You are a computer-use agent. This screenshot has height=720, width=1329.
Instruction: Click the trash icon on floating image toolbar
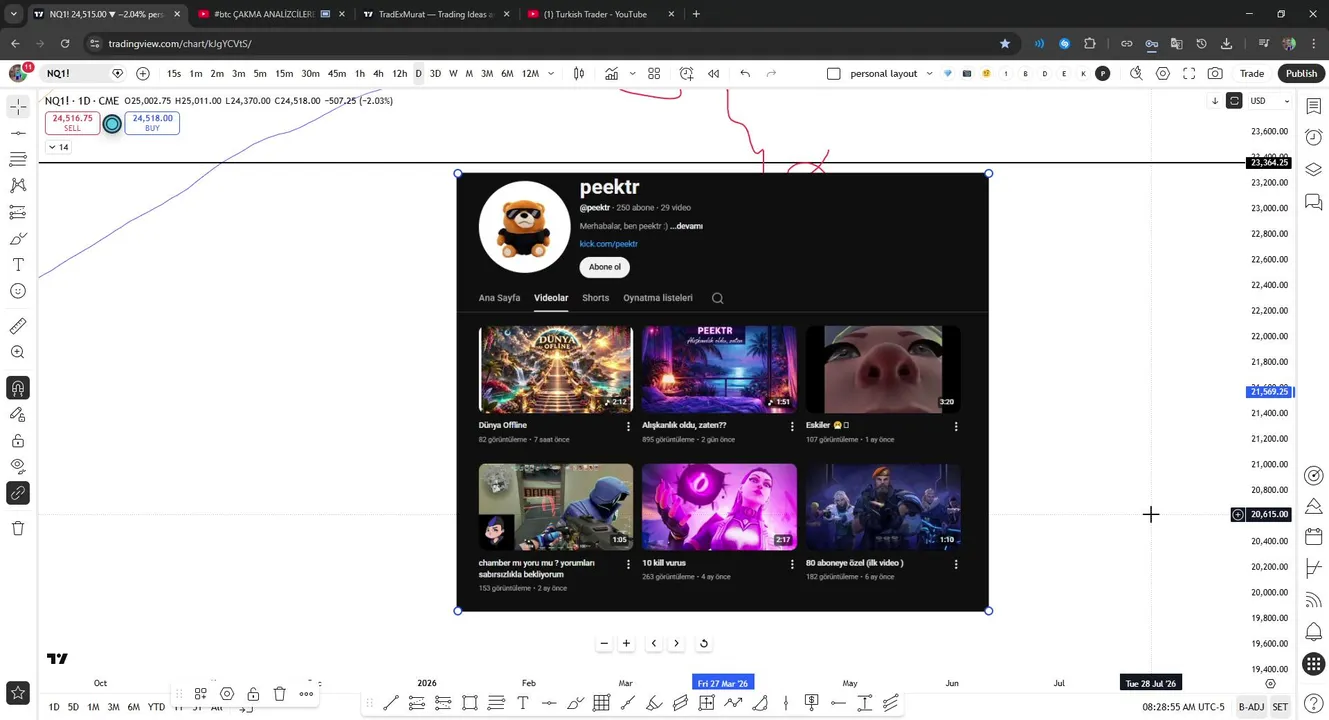(280, 694)
